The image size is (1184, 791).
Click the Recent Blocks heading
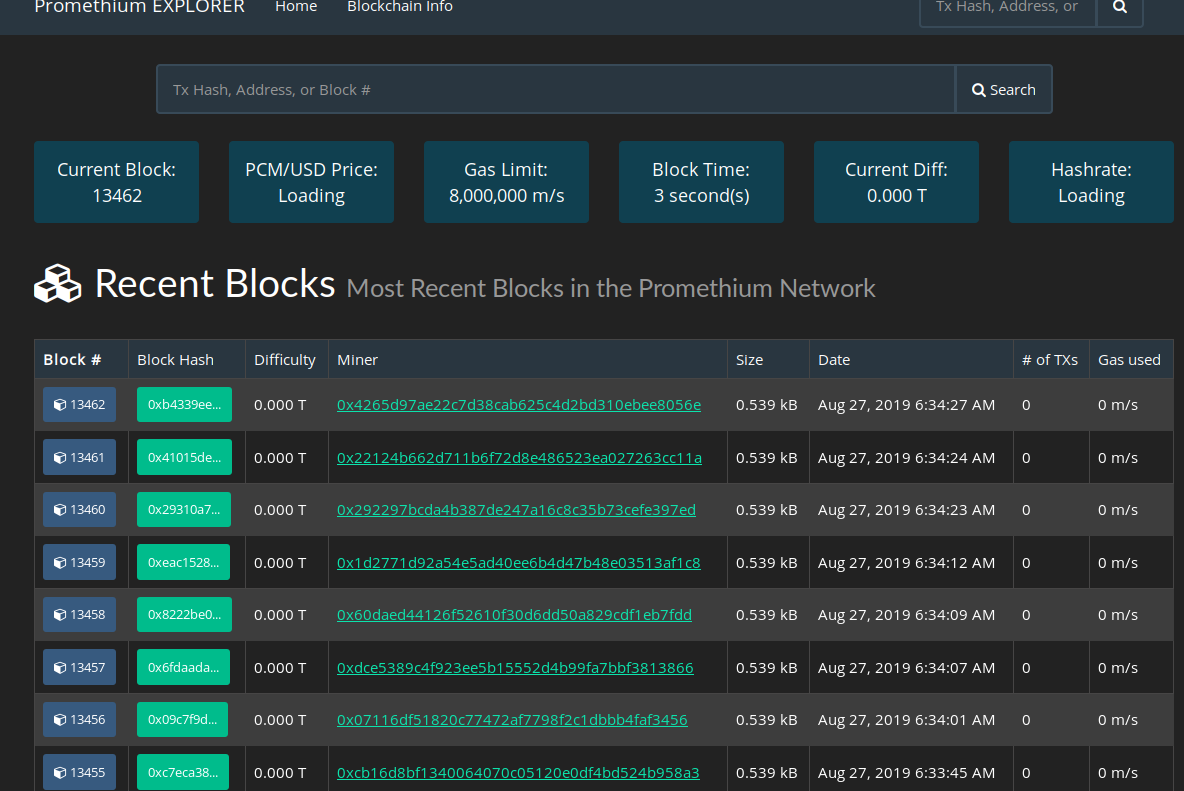click(x=214, y=284)
